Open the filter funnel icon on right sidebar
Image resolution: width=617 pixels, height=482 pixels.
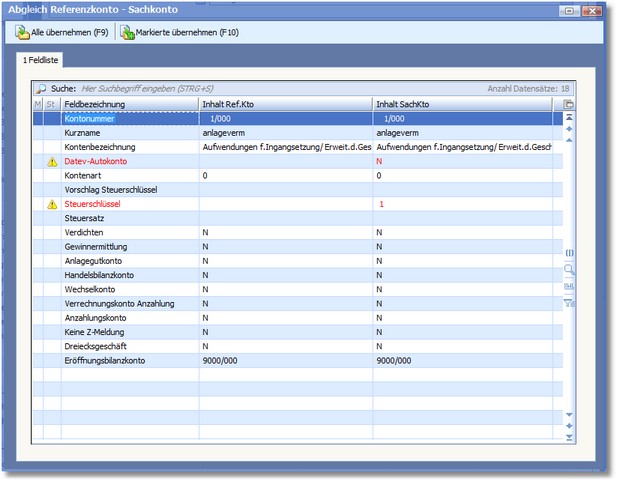[569, 302]
